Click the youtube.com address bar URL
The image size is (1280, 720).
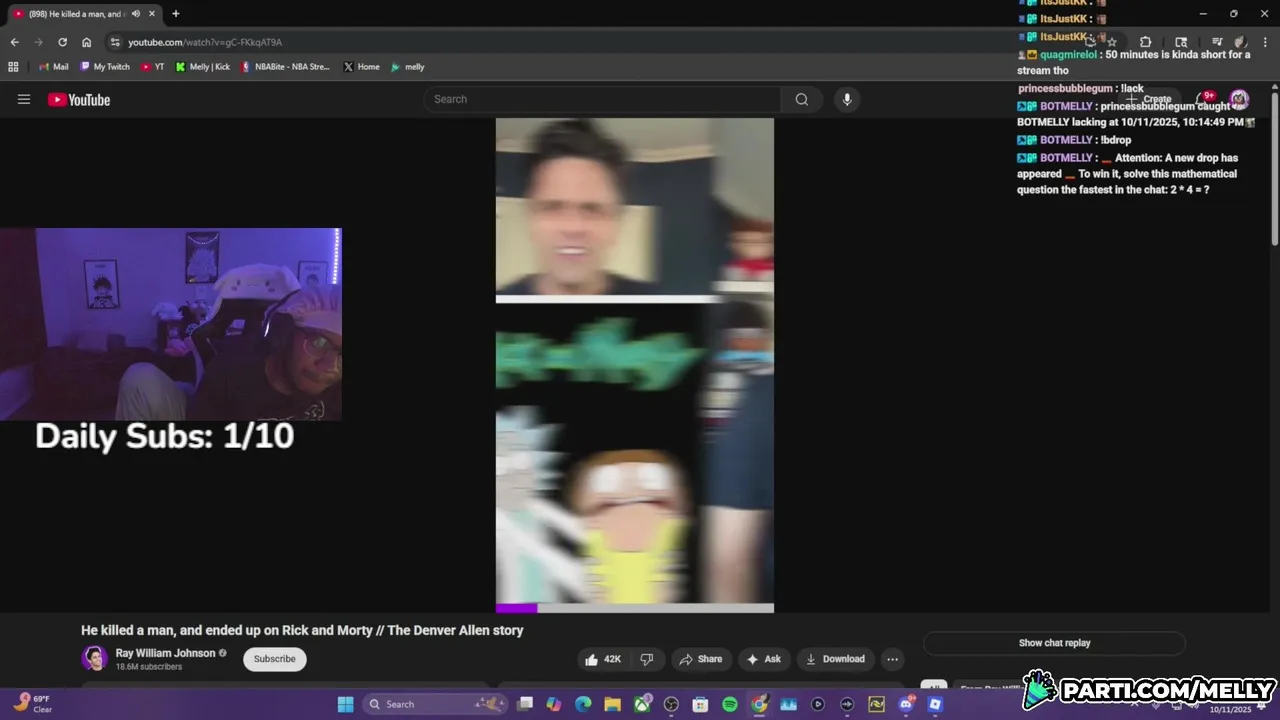(205, 42)
